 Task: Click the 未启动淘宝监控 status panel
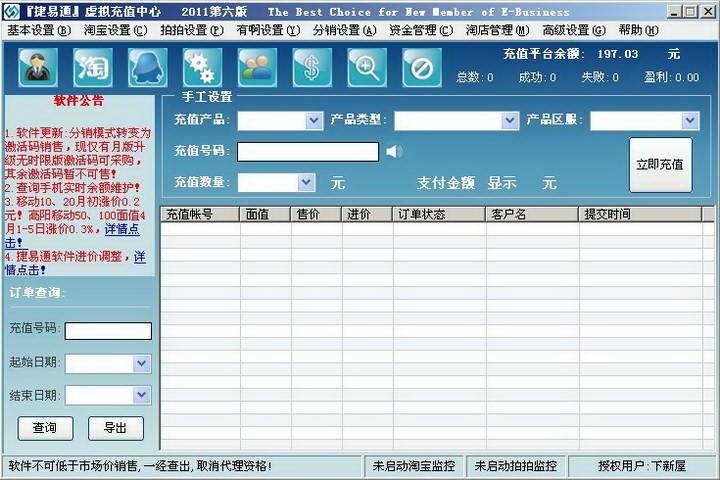point(414,466)
